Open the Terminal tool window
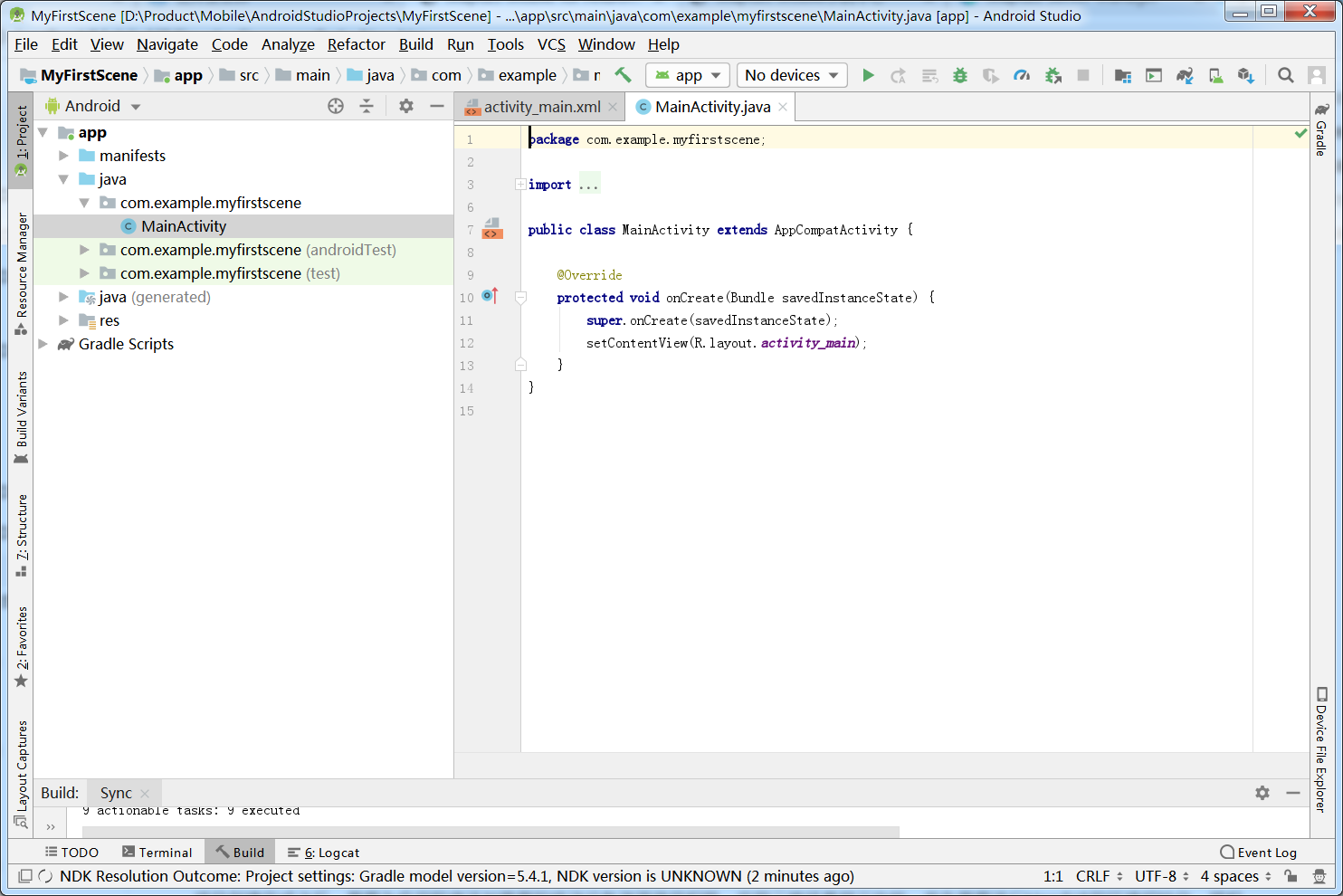 click(157, 853)
